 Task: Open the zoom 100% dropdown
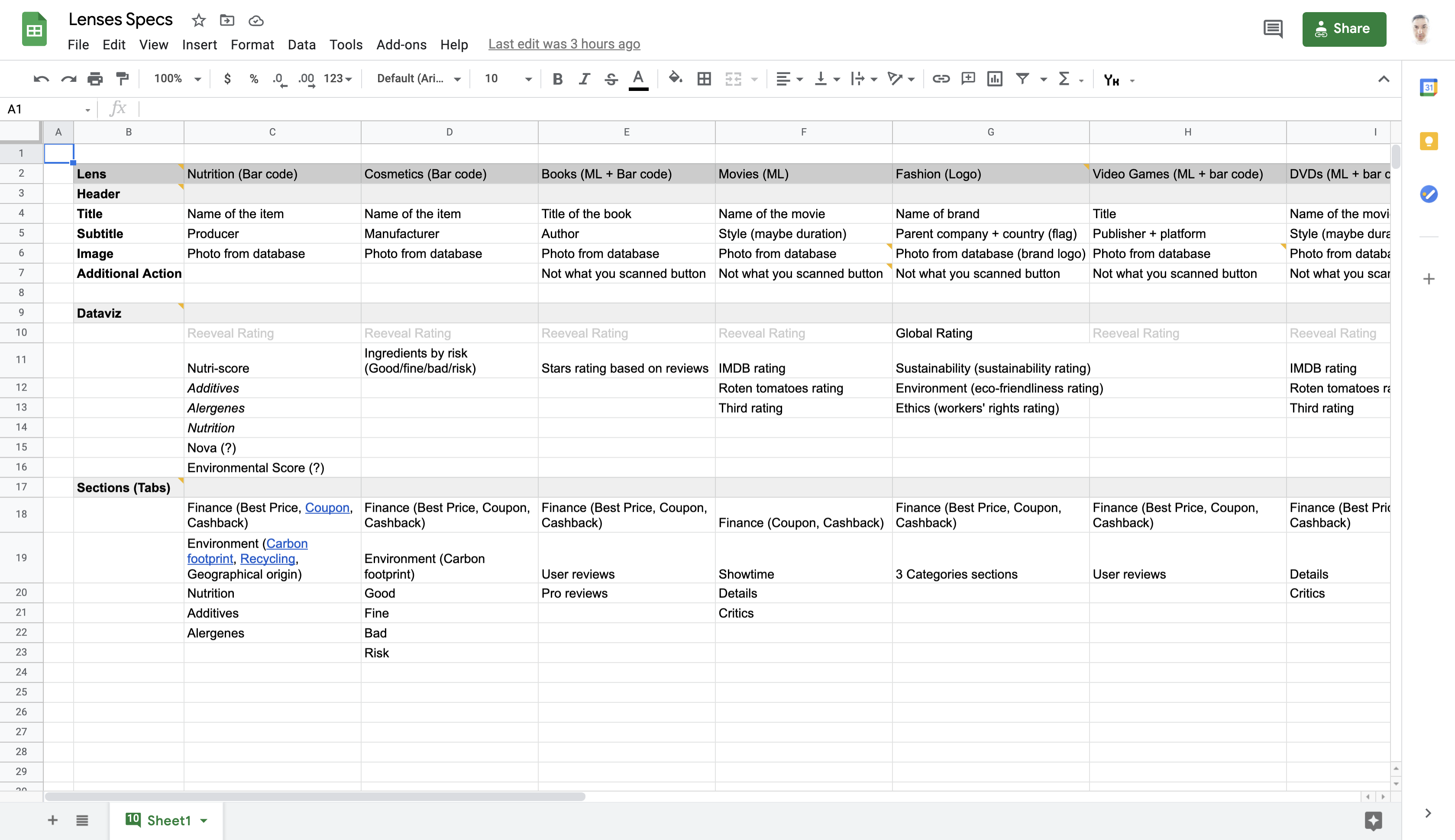177,78
